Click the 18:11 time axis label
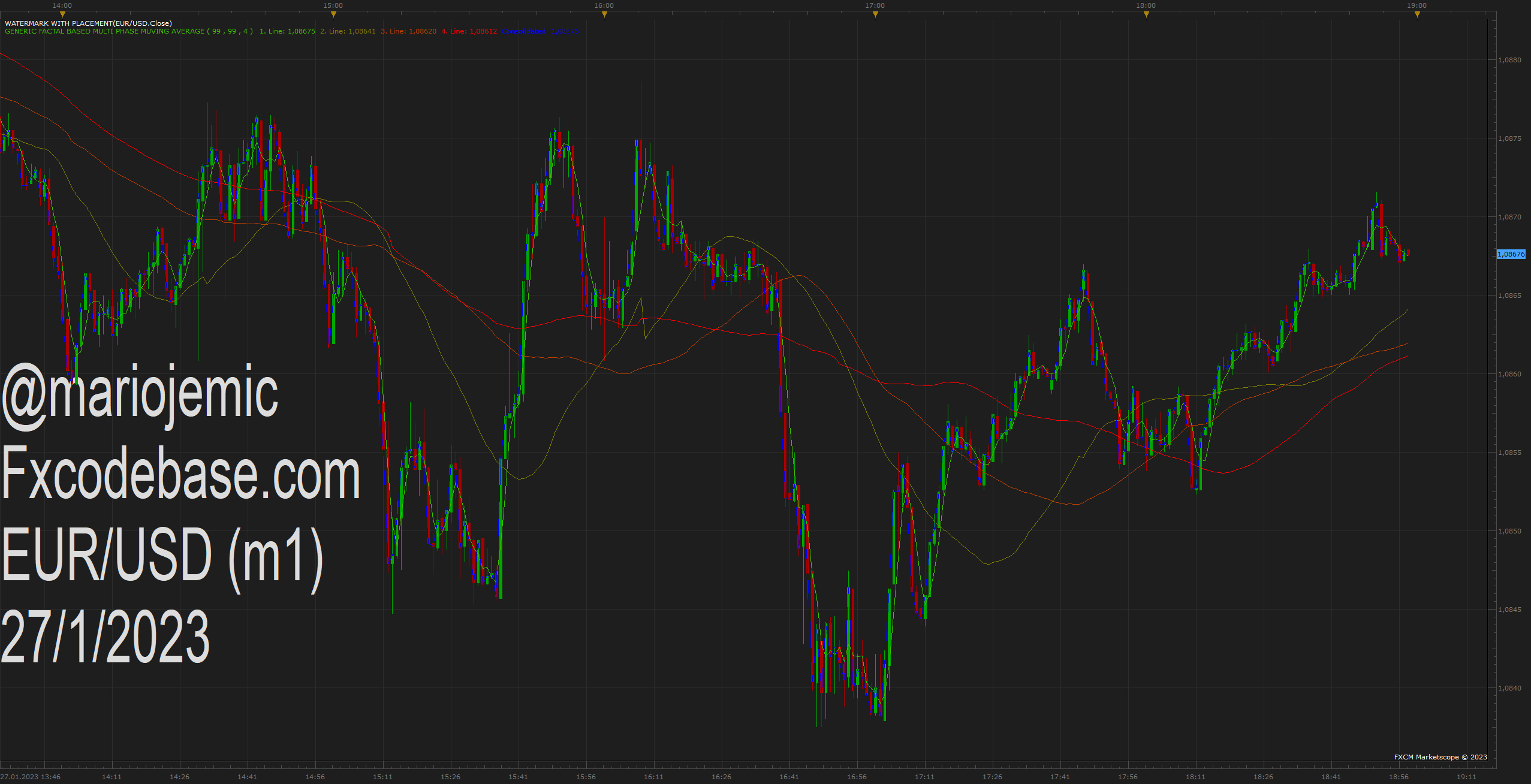This screenshot has height=784, width=1531. (1195, 777)
